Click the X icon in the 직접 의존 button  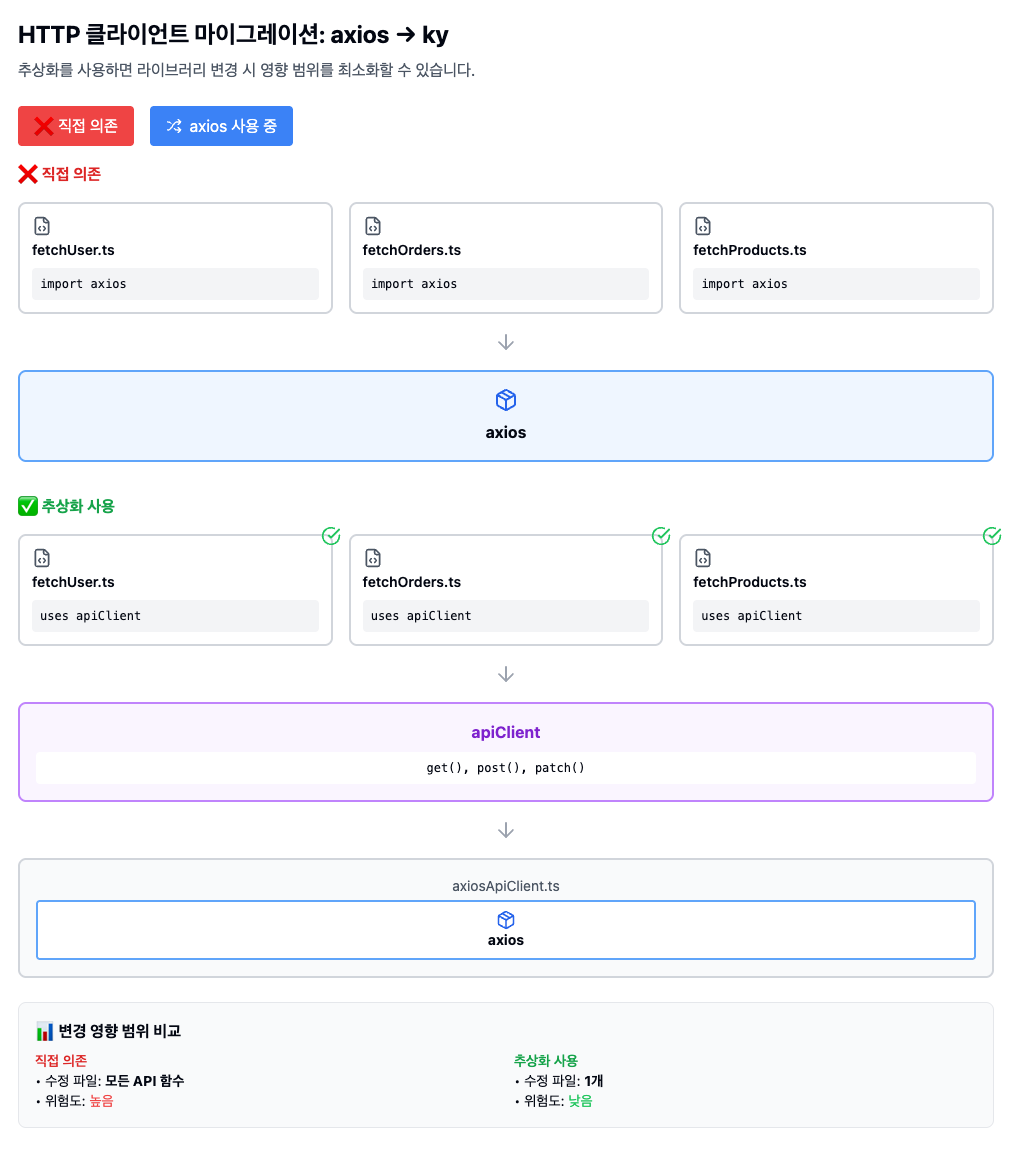point(44,126)
